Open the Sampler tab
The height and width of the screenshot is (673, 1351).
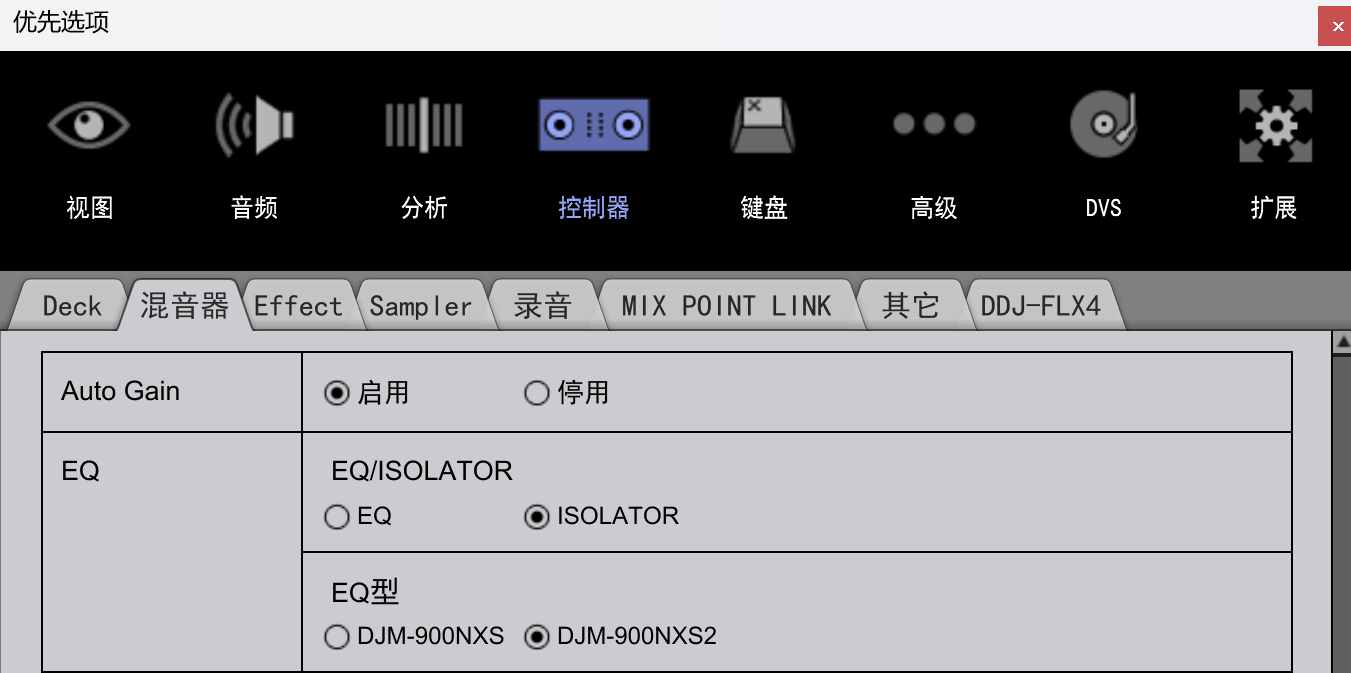coord(421,305)
